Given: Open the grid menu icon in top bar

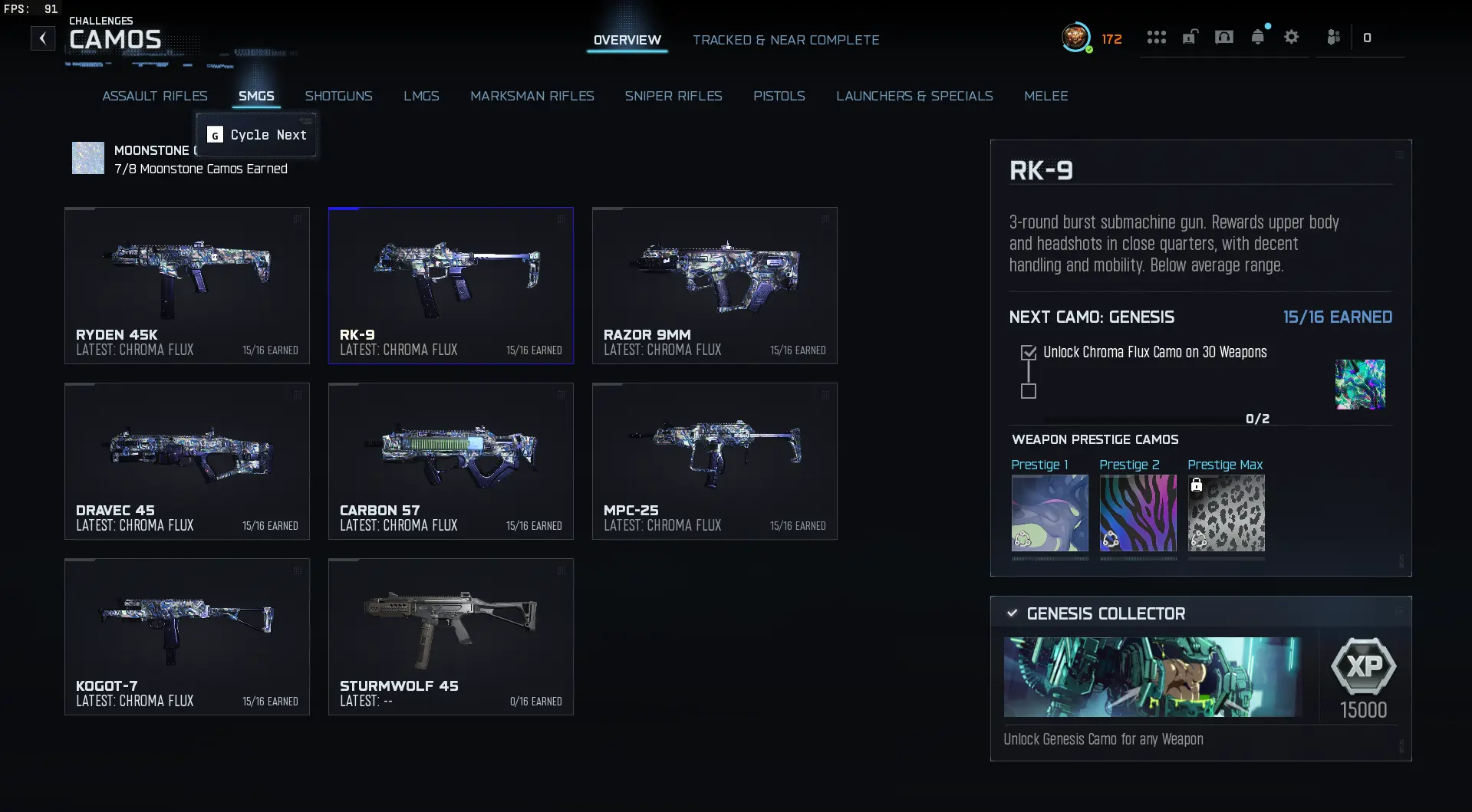Looking at the screenshot, I should click(1156, 37).
